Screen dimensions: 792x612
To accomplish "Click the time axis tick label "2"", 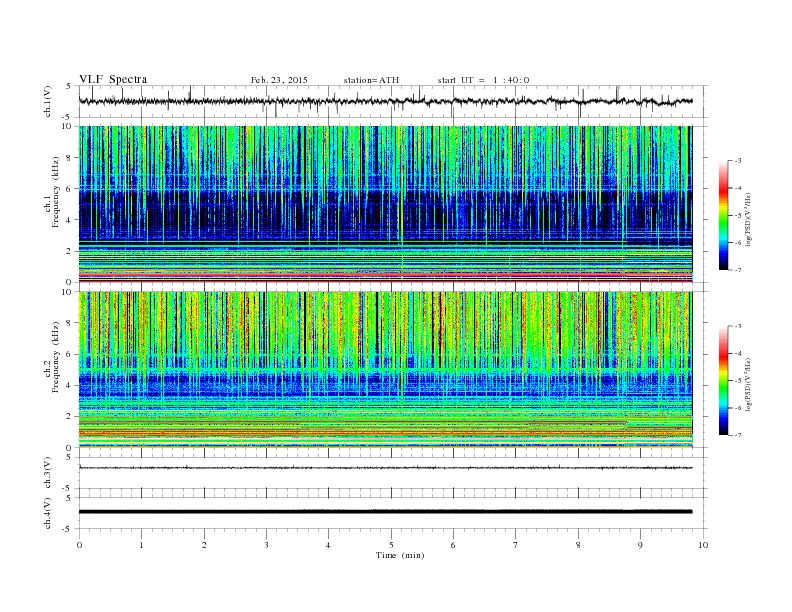I will [x=204, y=545].
